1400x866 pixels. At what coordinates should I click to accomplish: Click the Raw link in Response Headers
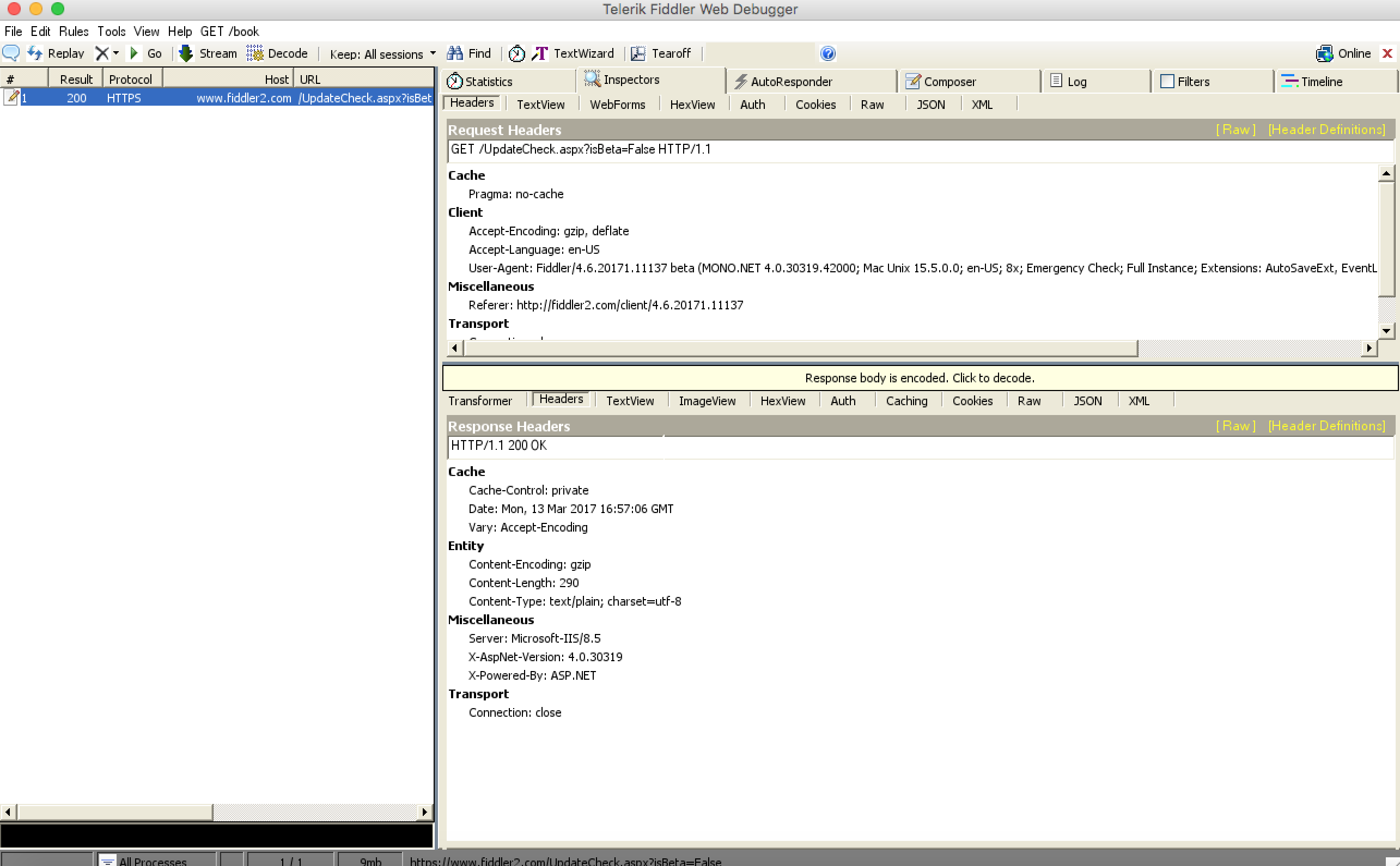coord(1235,425)
